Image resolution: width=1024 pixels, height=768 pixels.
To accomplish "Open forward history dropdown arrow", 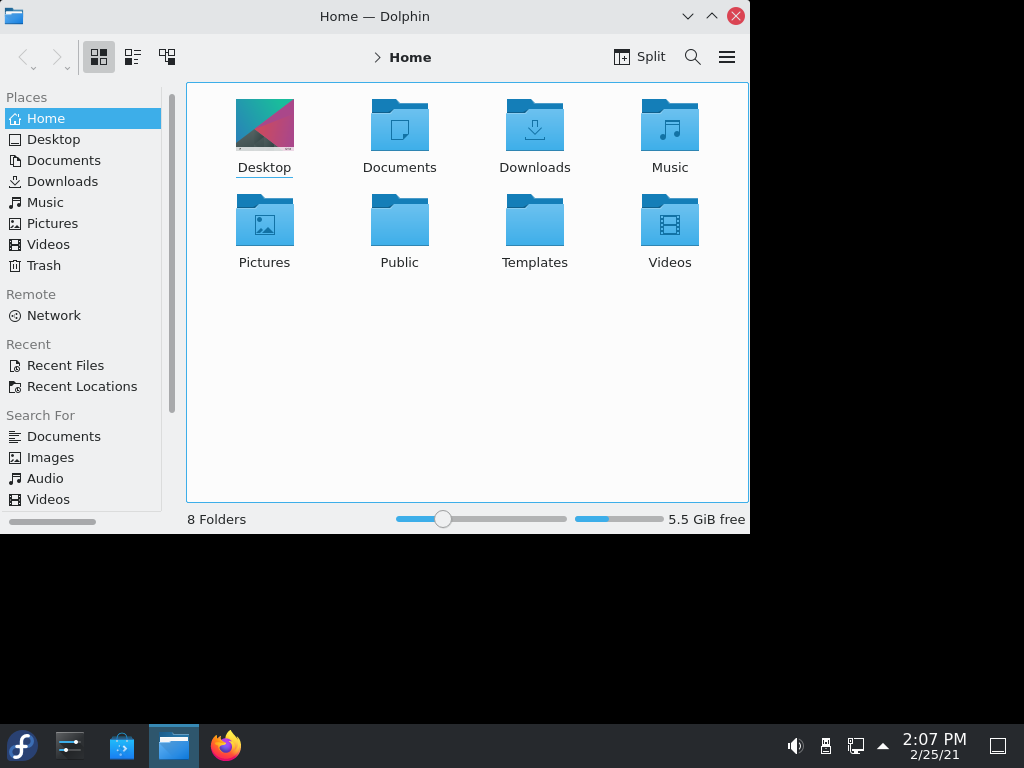I will (x=67, y=68).
